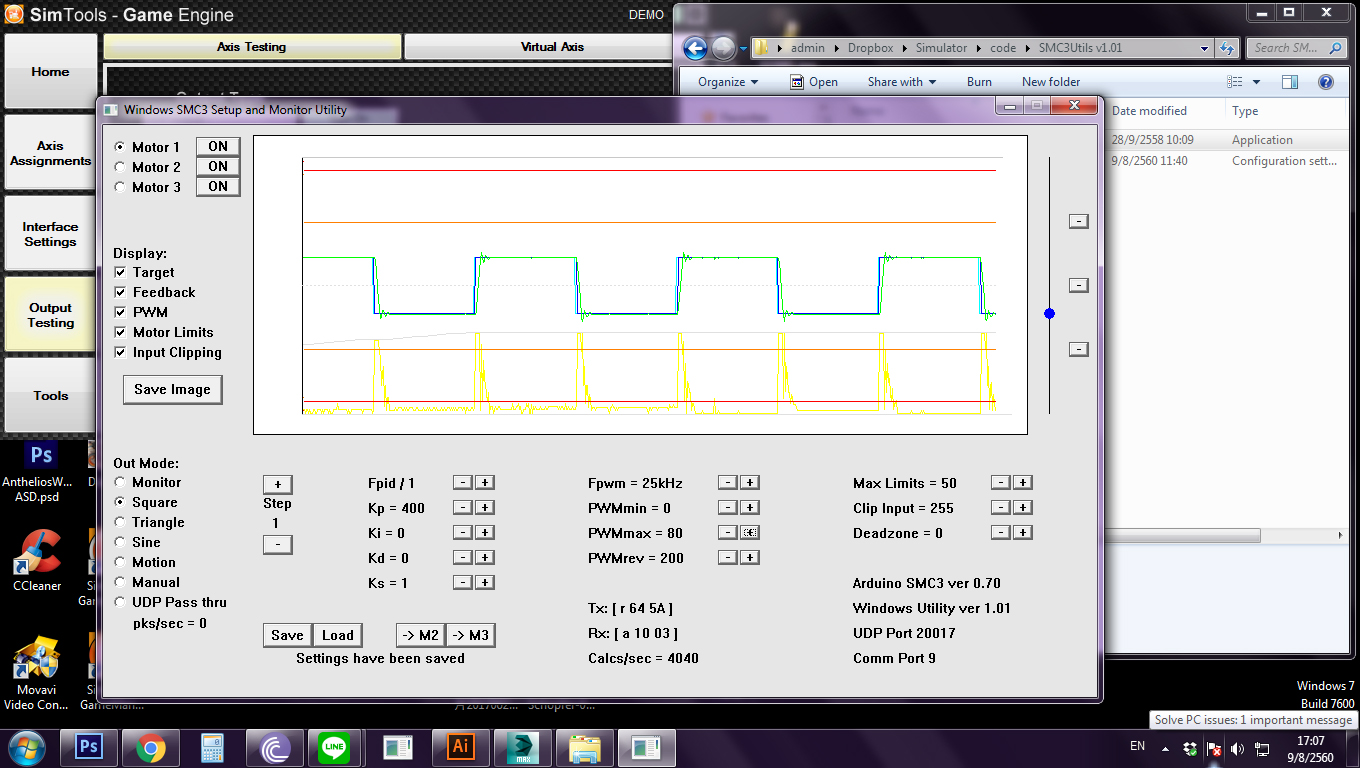Viewport: 1360px width, 768px height.
Task: Switch to the Axis Testing tab
Action: 251,47
